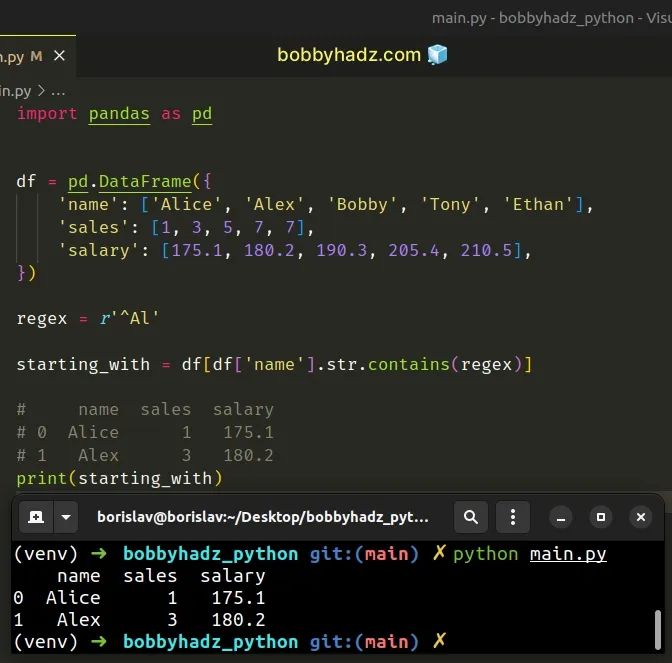Click the 'salary' dictionary key
This screenshot has width=672, height=663.
(99, 250)
